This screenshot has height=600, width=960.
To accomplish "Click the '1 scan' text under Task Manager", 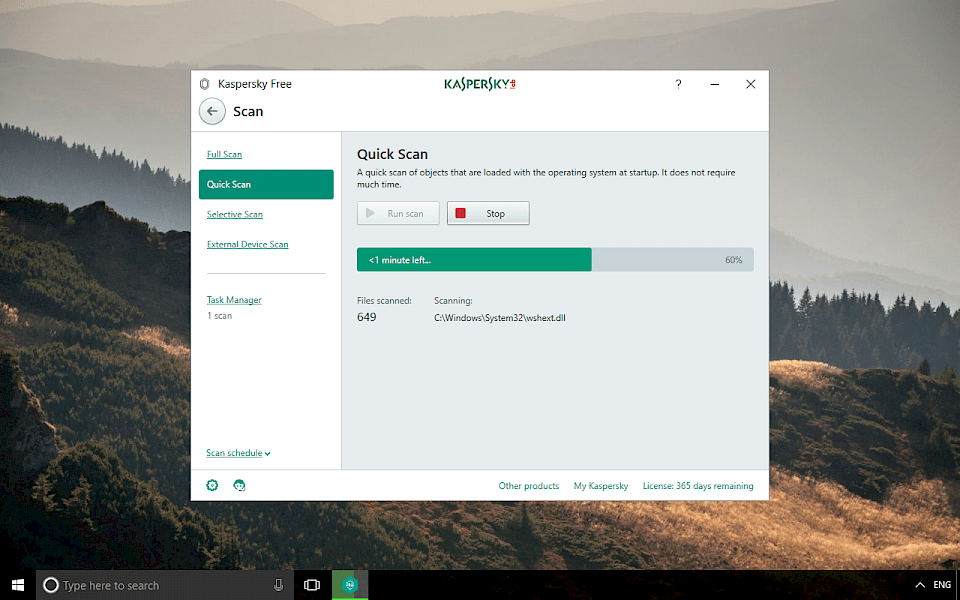I will click(x=219, y=316).
